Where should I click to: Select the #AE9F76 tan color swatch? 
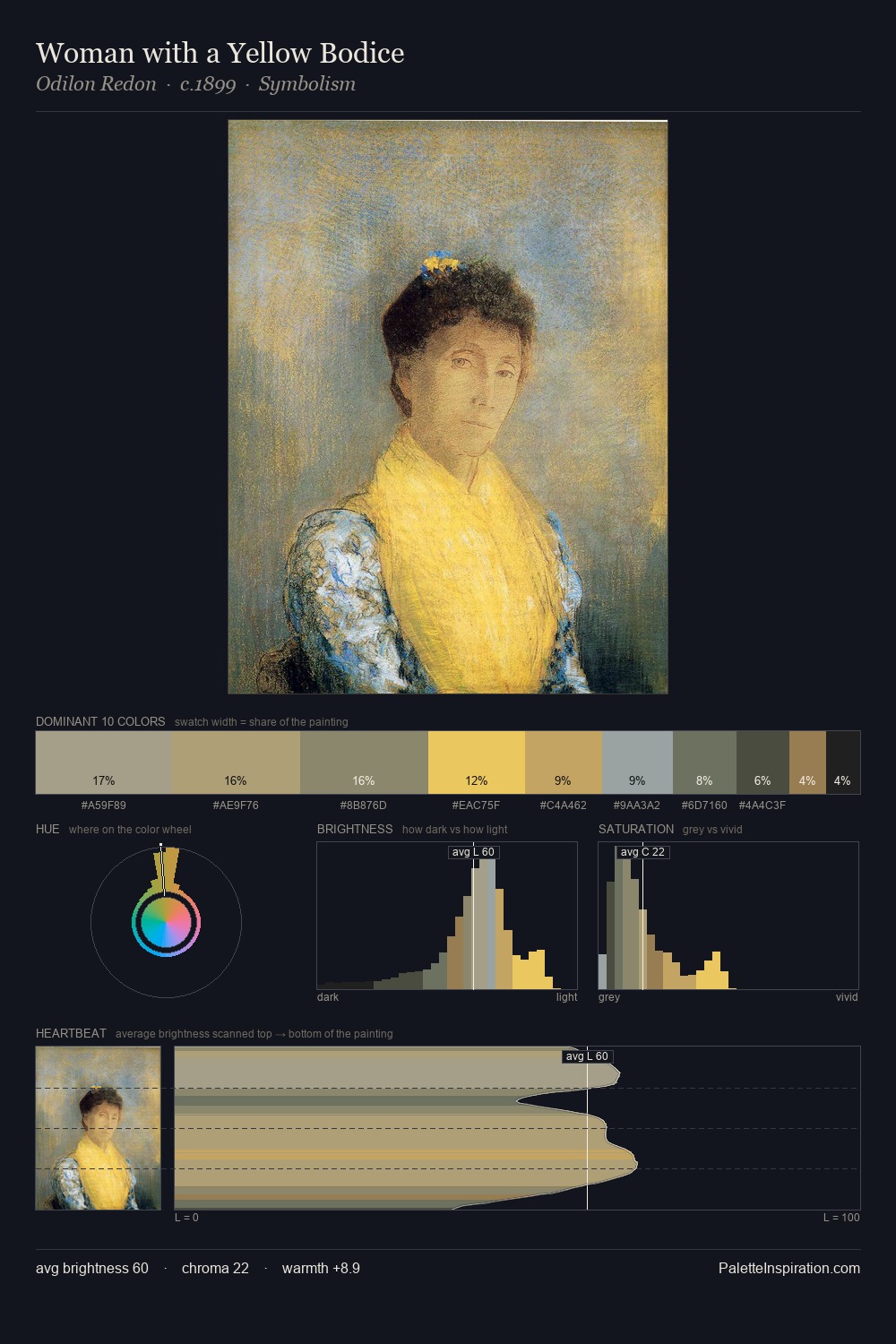pyautogui.click(x=236, y=762)
